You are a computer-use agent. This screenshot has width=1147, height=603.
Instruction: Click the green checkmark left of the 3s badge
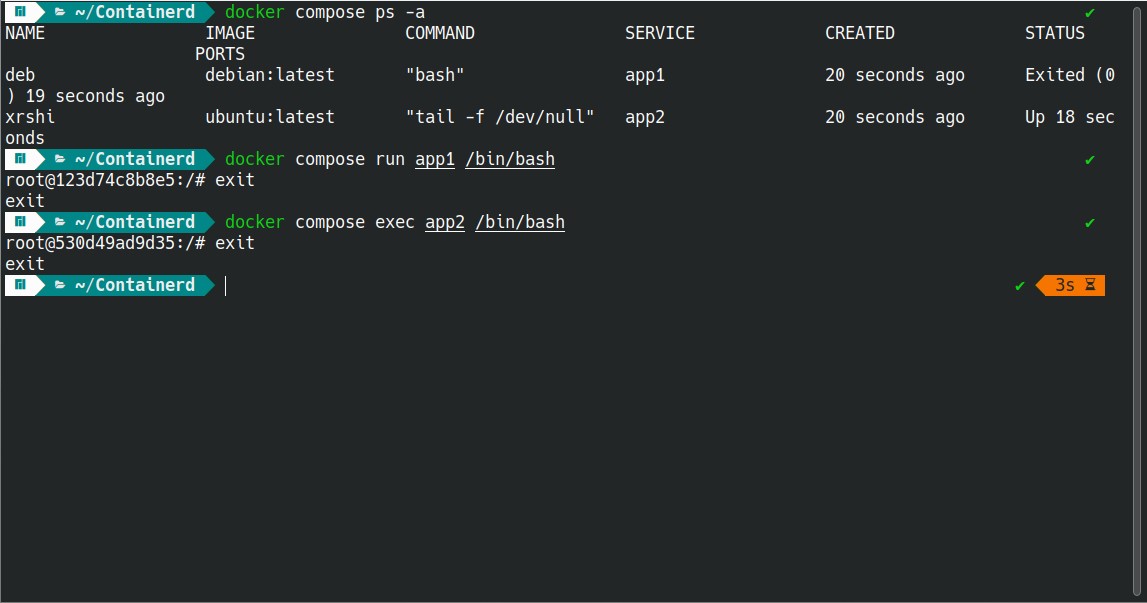(x=1020, y=286)
